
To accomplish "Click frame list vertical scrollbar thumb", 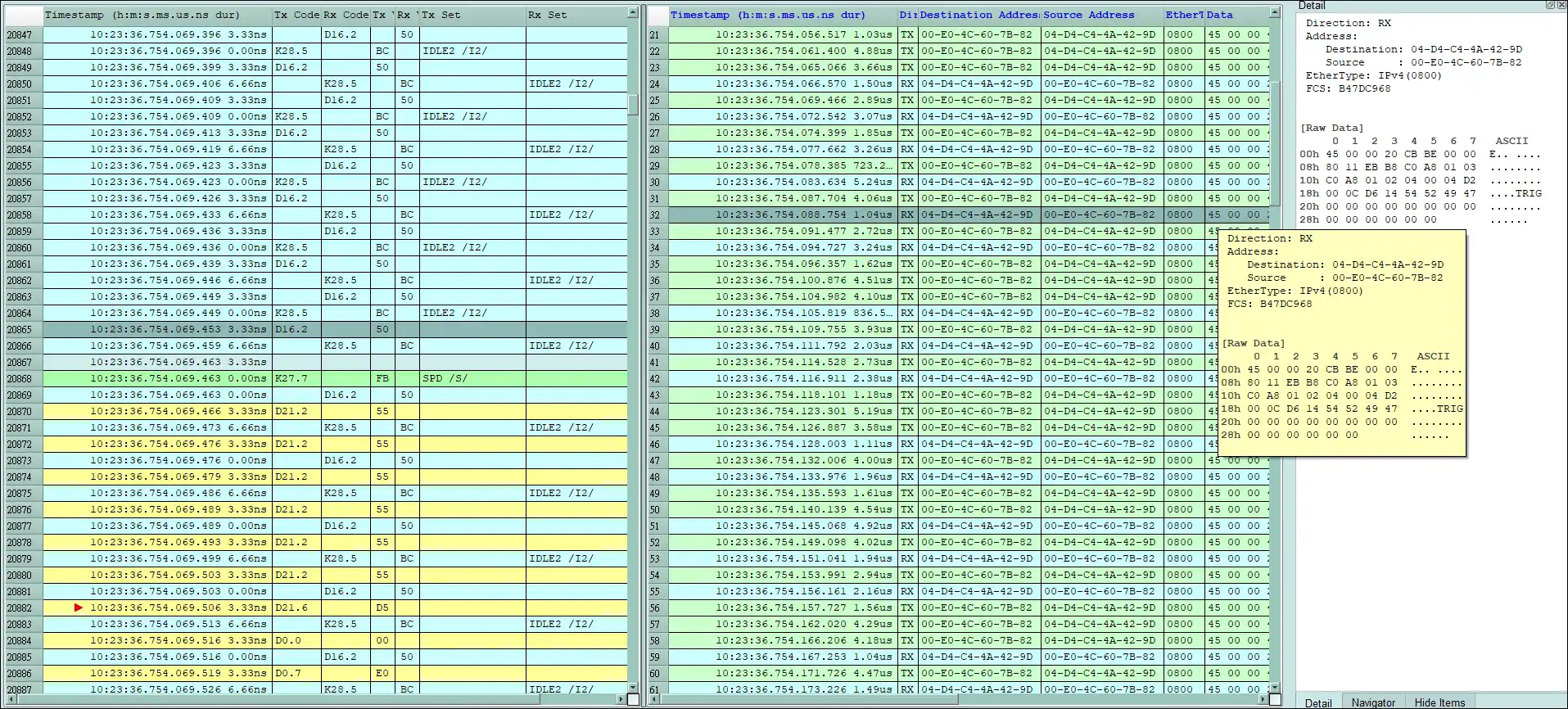I will (1275, 143).
